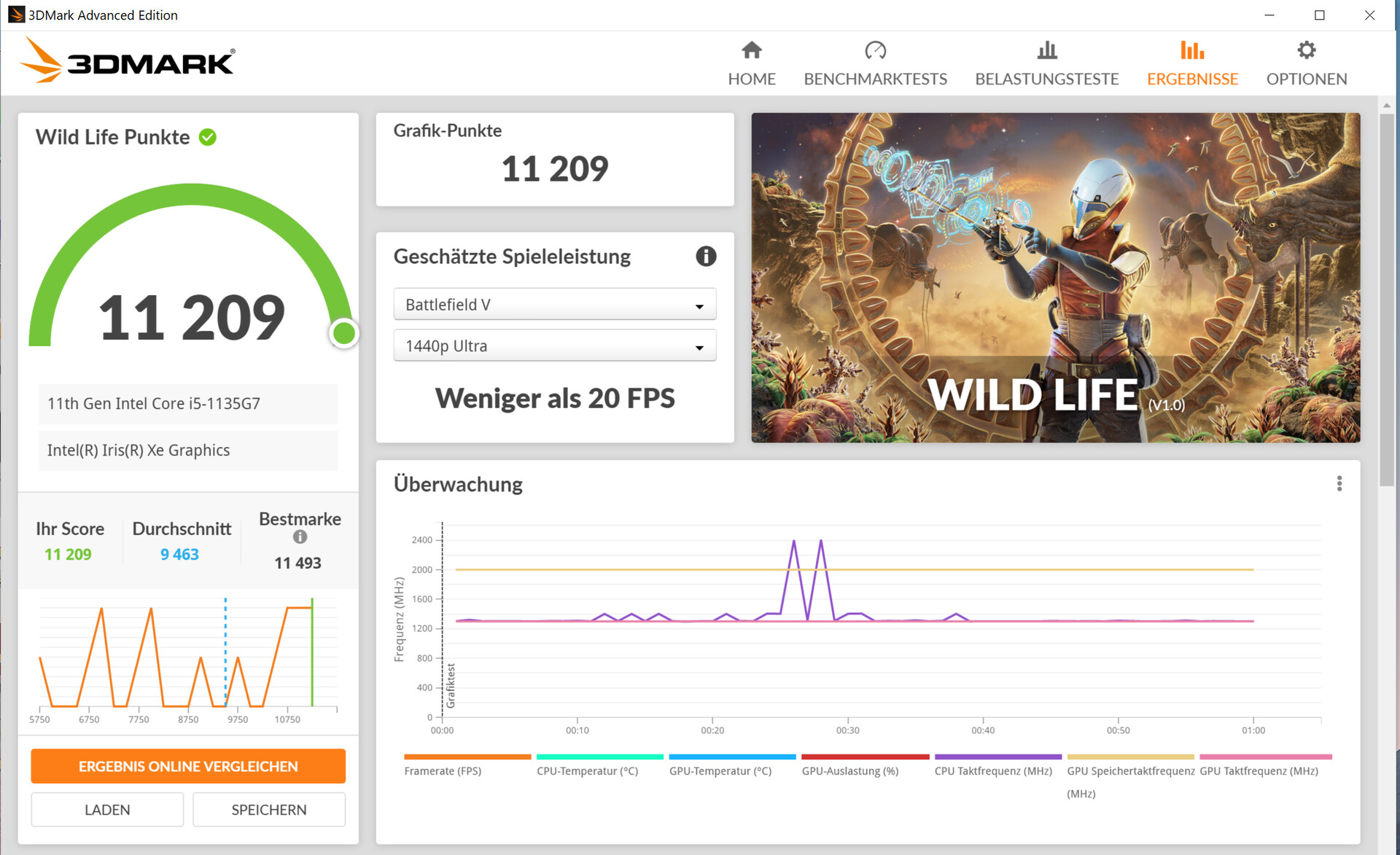Click the CPU Taktfrequenz purple legend swatch
The height and width of the screenshot is (855, 1400).
pyautogui.click(x=997, y=757)
